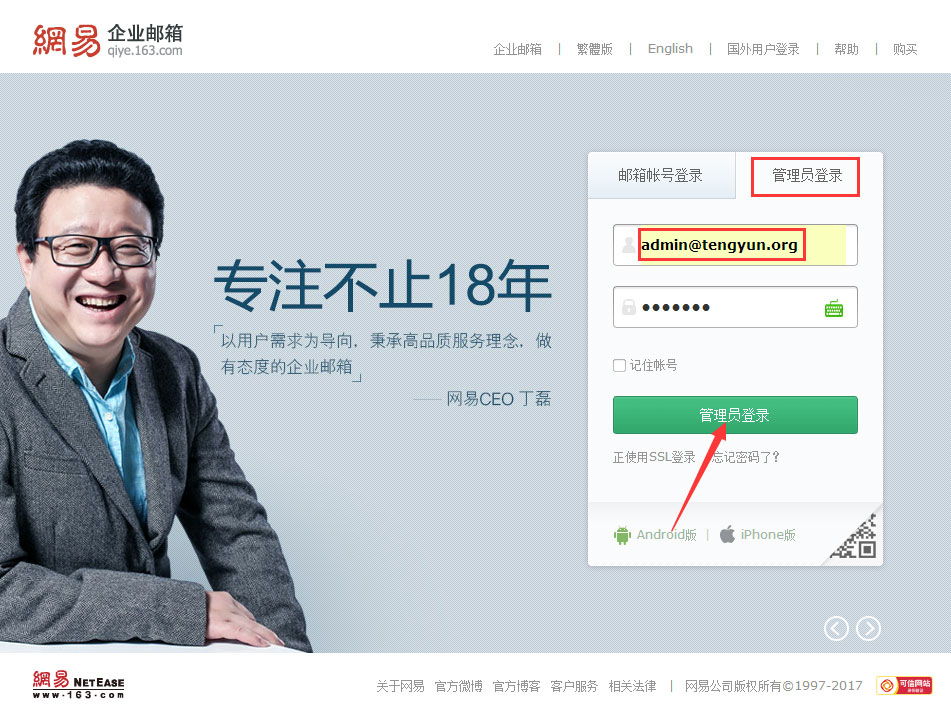Open 国外用户登录 link
The height and width of the screenshot is (723, 951).
pyautogui.click(x=763, y=49)
